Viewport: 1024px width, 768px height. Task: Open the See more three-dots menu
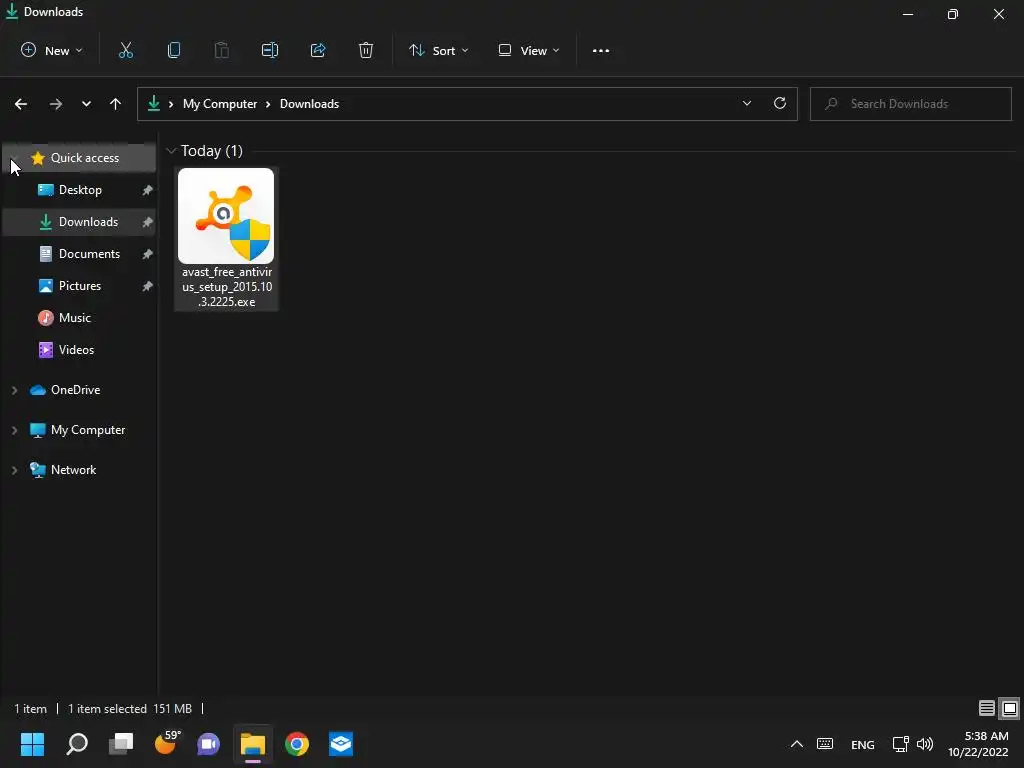pos(601,50)
